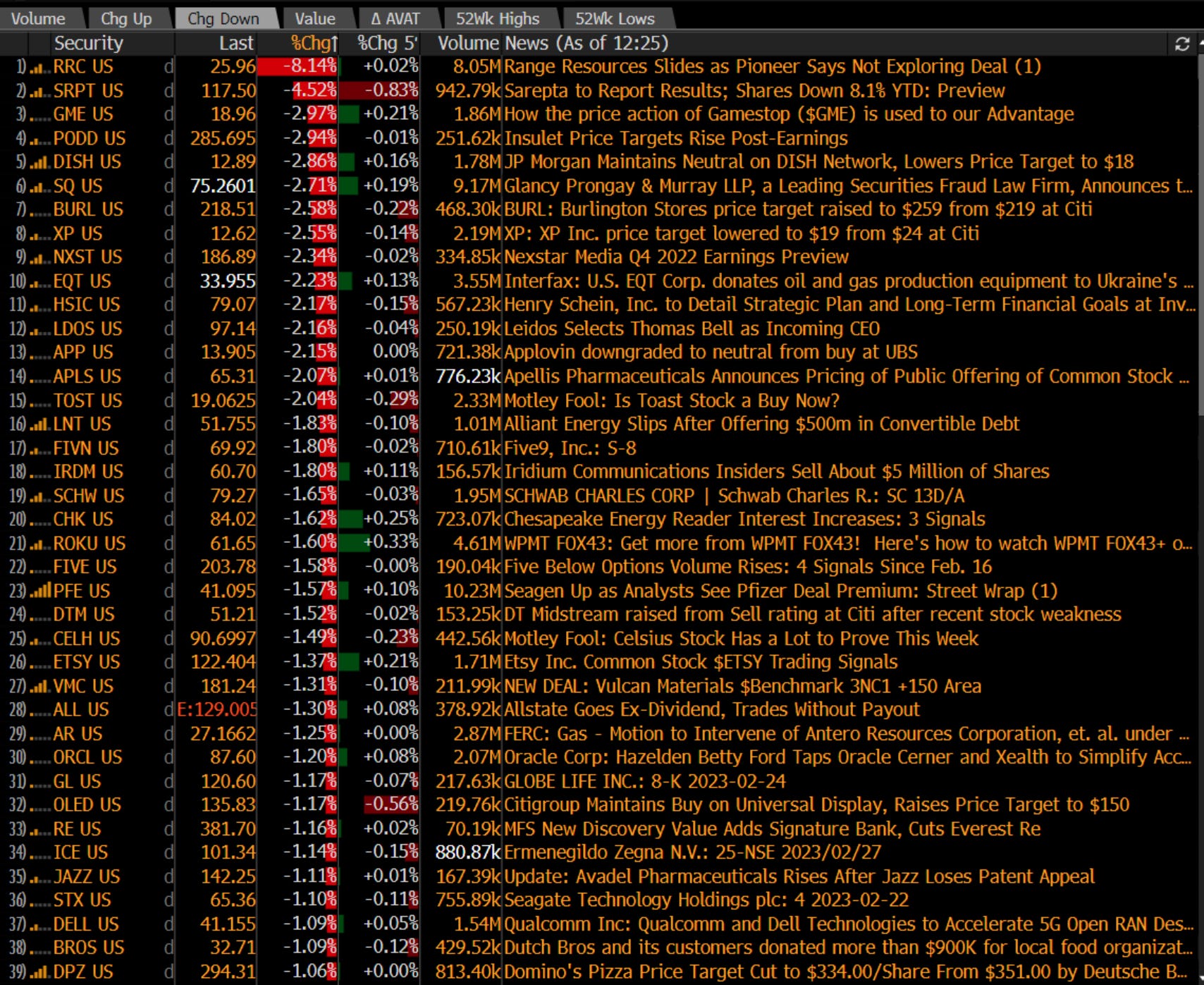Click the volume bars icon for EQT US

40,282
